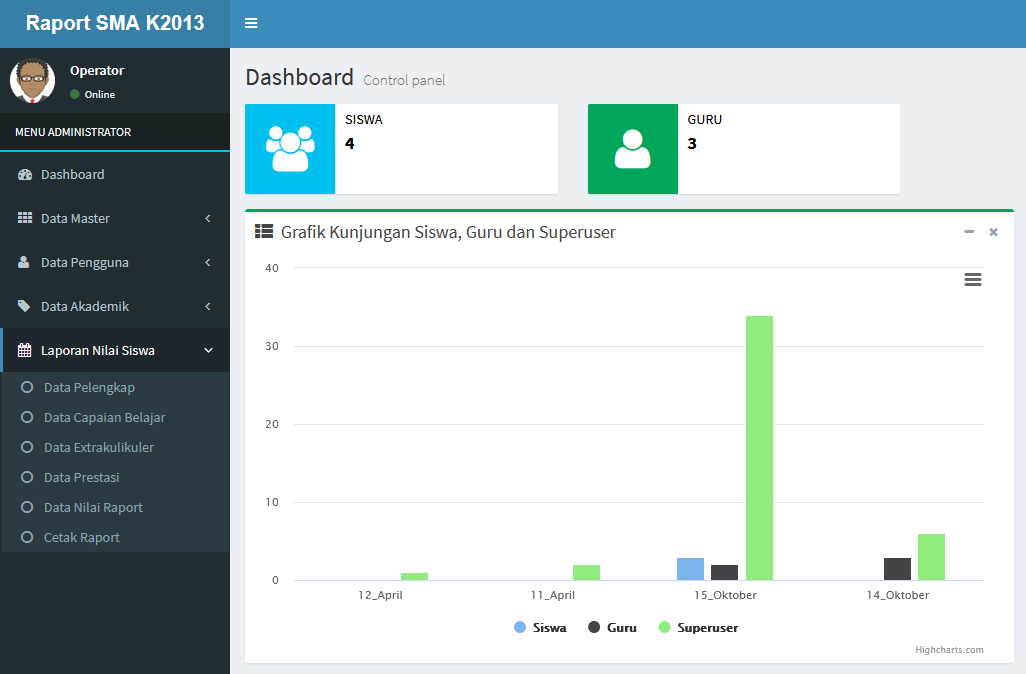Click the Dashboard gauge icon
Screen dimensions: 1026x674
click(25, 175)
